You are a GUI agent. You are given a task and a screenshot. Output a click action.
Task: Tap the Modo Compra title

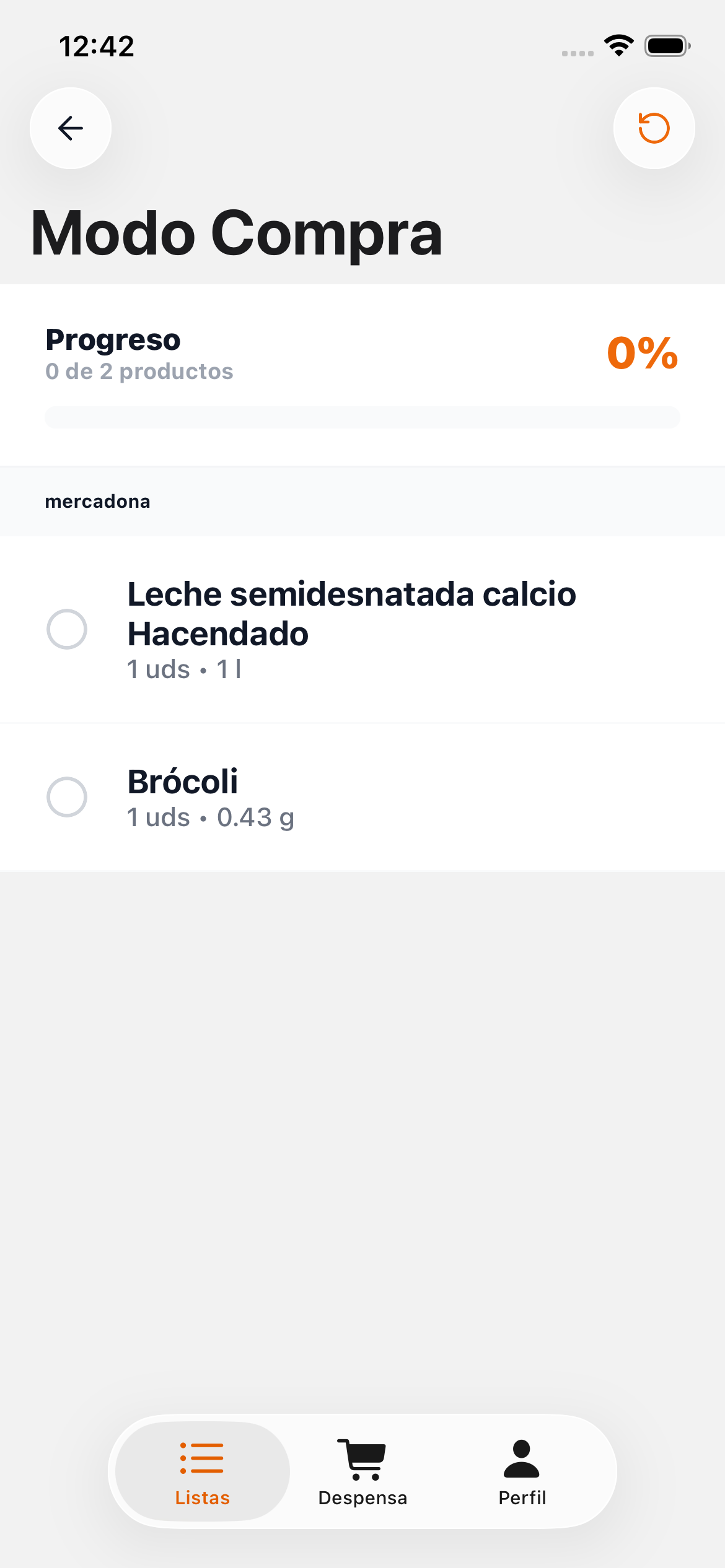point(237,233)
